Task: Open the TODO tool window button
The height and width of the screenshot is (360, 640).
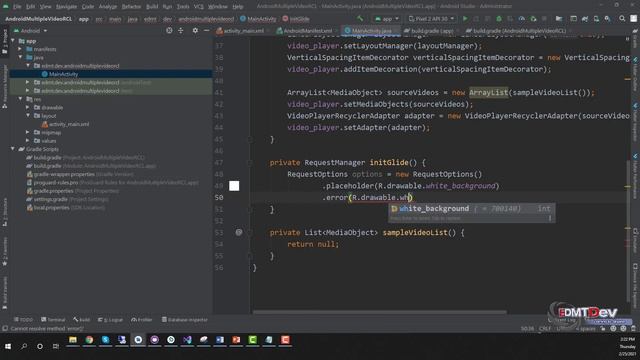Action: [23, 320]
